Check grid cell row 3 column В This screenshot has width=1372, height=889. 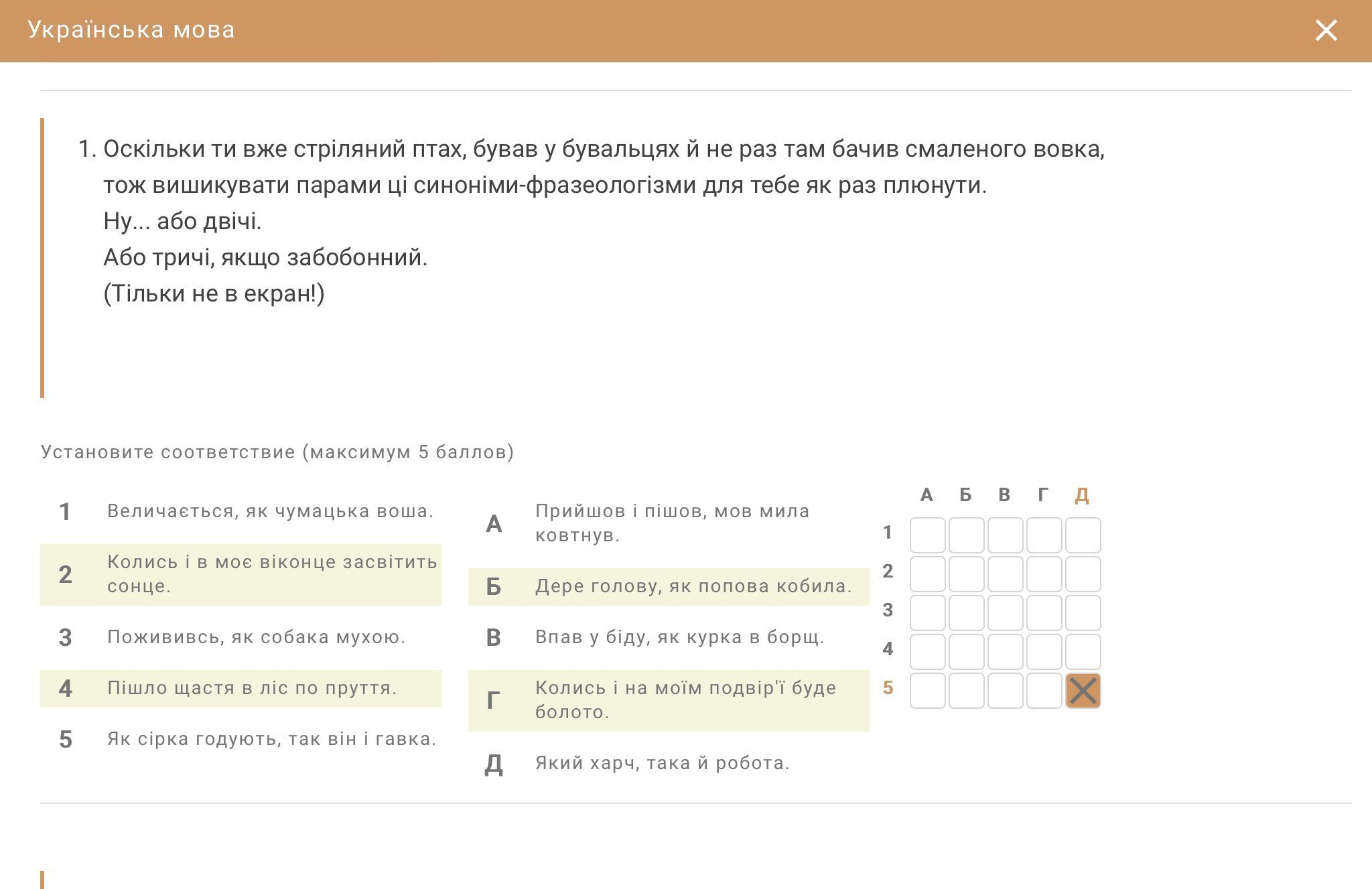point(1005,612)
